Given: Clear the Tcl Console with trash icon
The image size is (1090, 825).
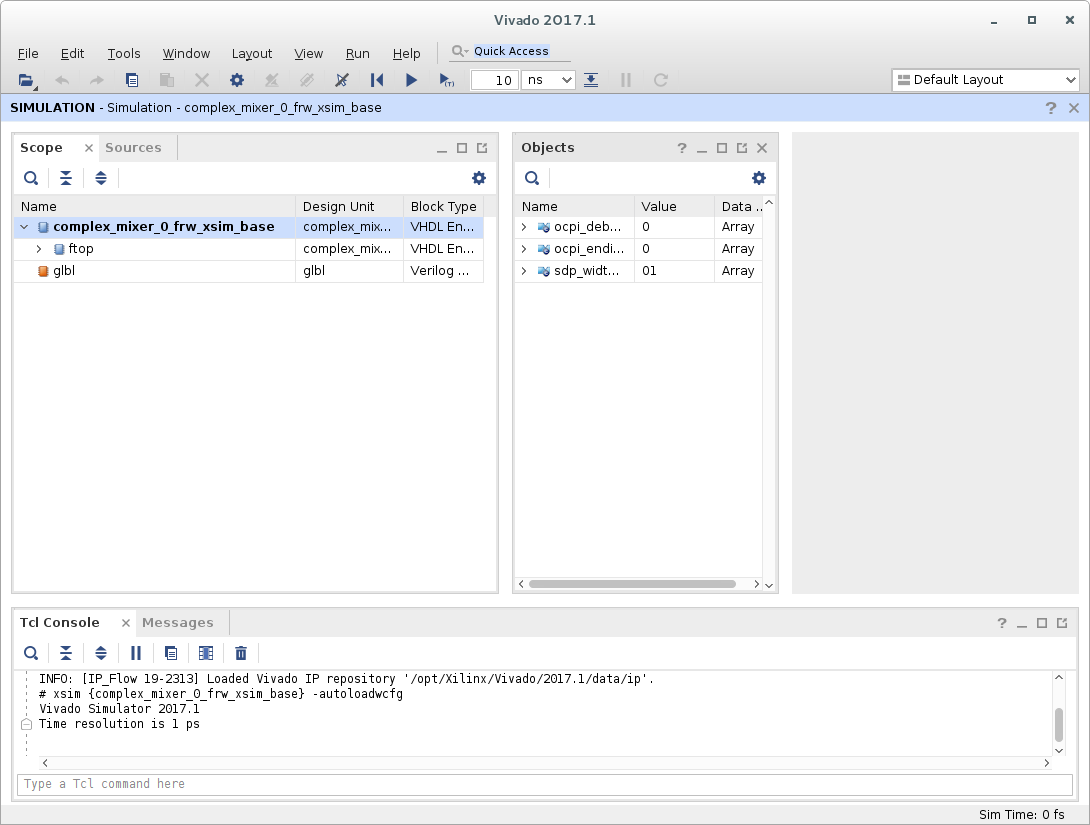Looking at the screenshot, I should [x=241, y=653].
